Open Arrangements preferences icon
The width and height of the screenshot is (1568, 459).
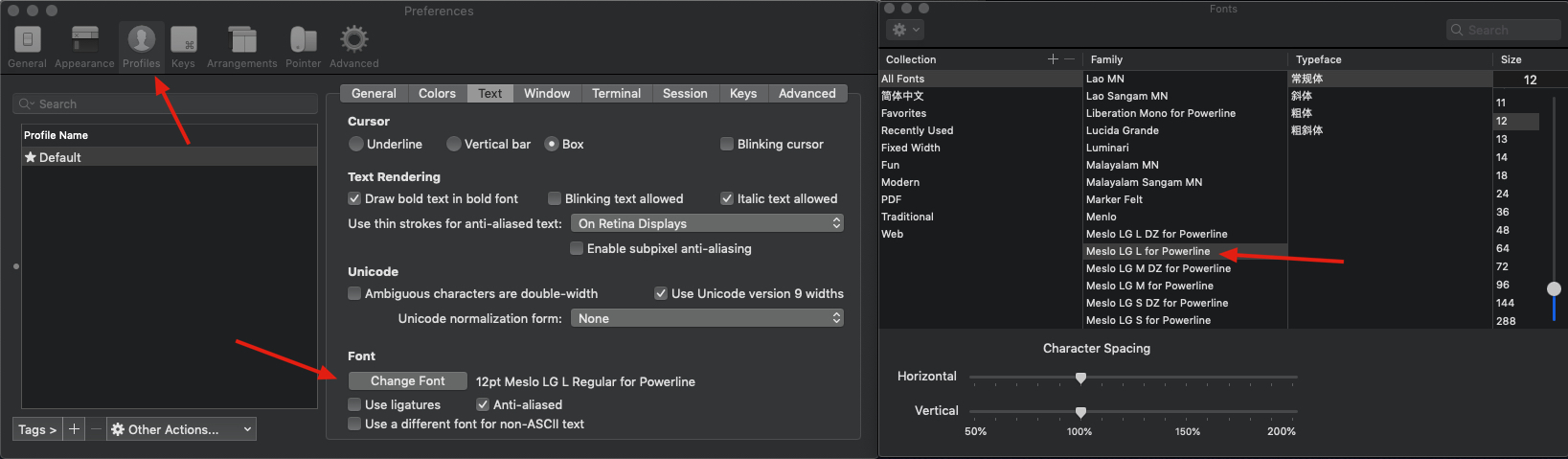(x=241, y=47)
